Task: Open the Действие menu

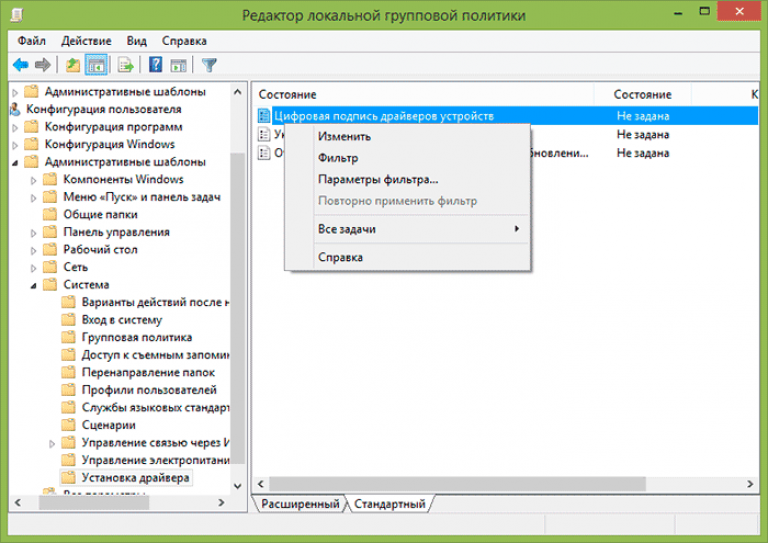Action: [86, 41]
